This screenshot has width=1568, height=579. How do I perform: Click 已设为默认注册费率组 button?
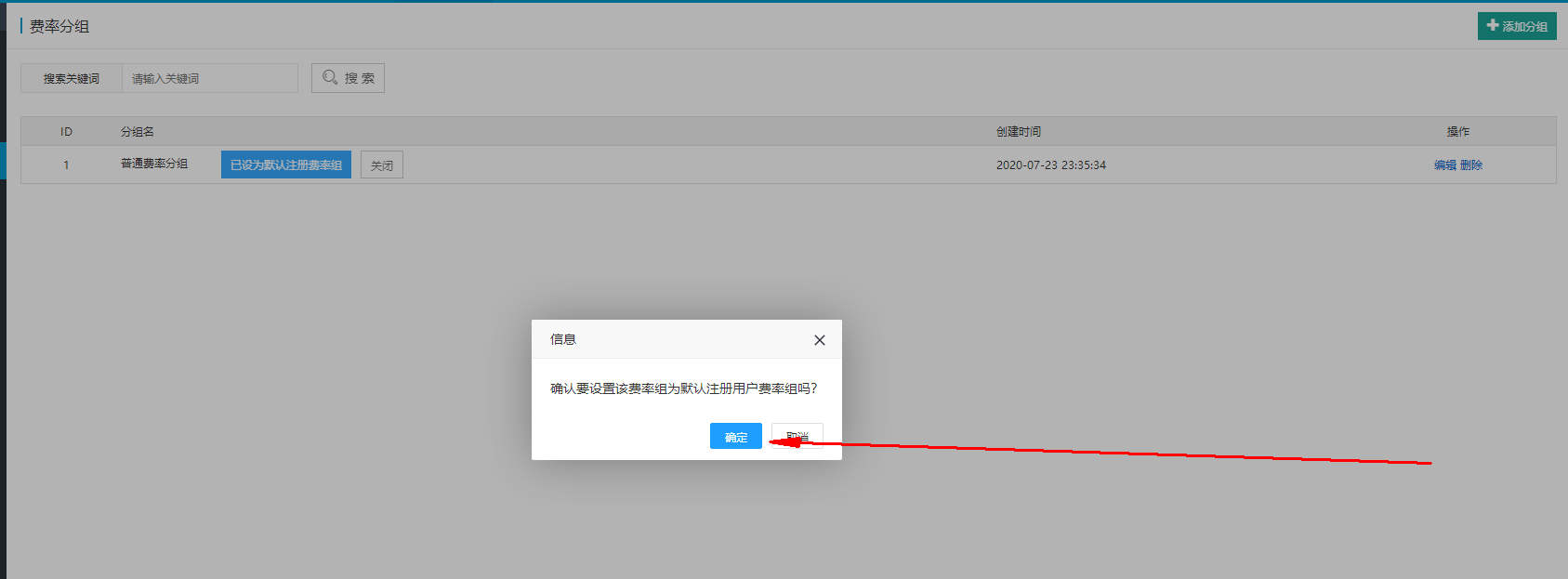[286, 164]
